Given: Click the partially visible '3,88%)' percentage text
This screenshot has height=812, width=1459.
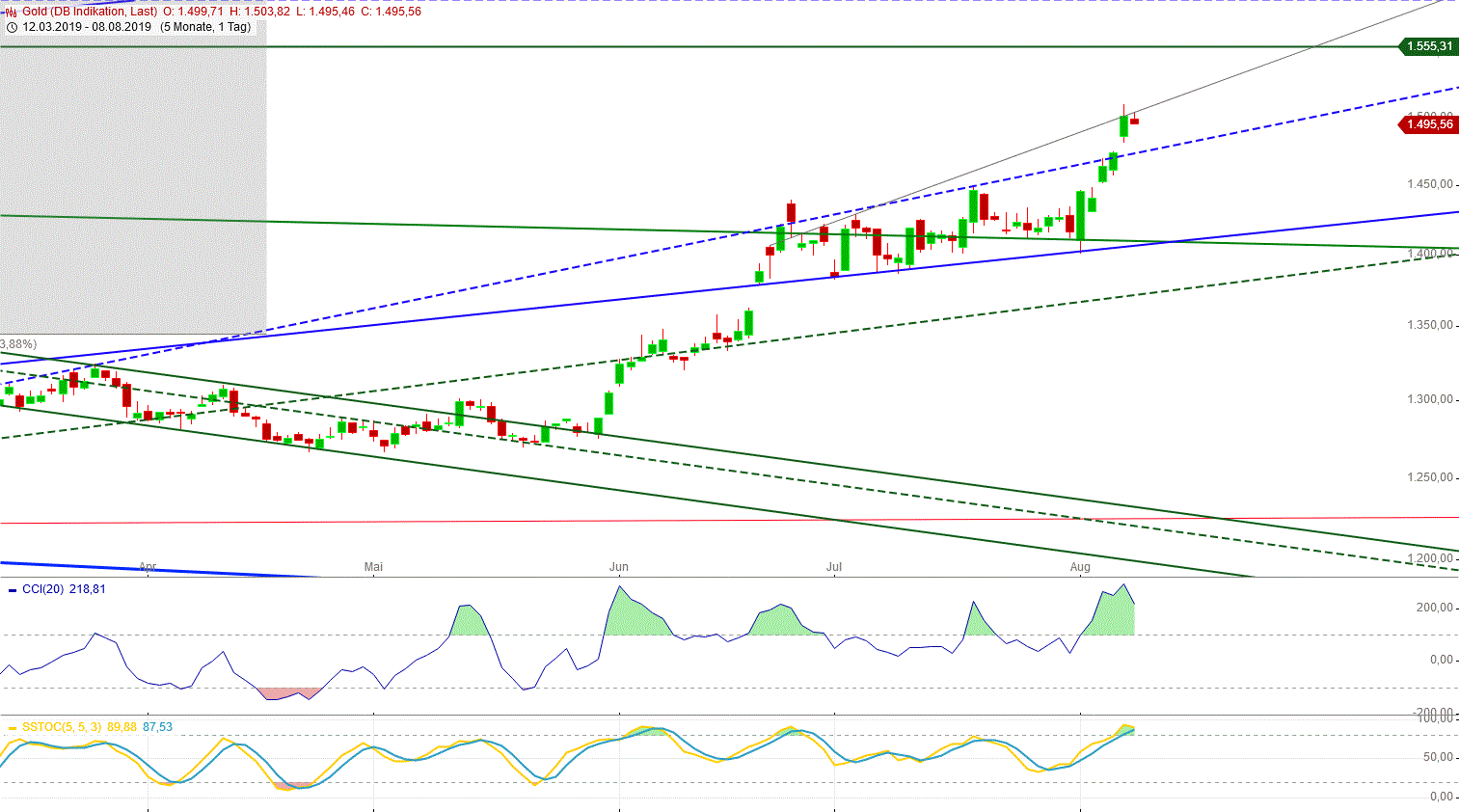Looking at the screenshot, I should click(x=18, y=344).
